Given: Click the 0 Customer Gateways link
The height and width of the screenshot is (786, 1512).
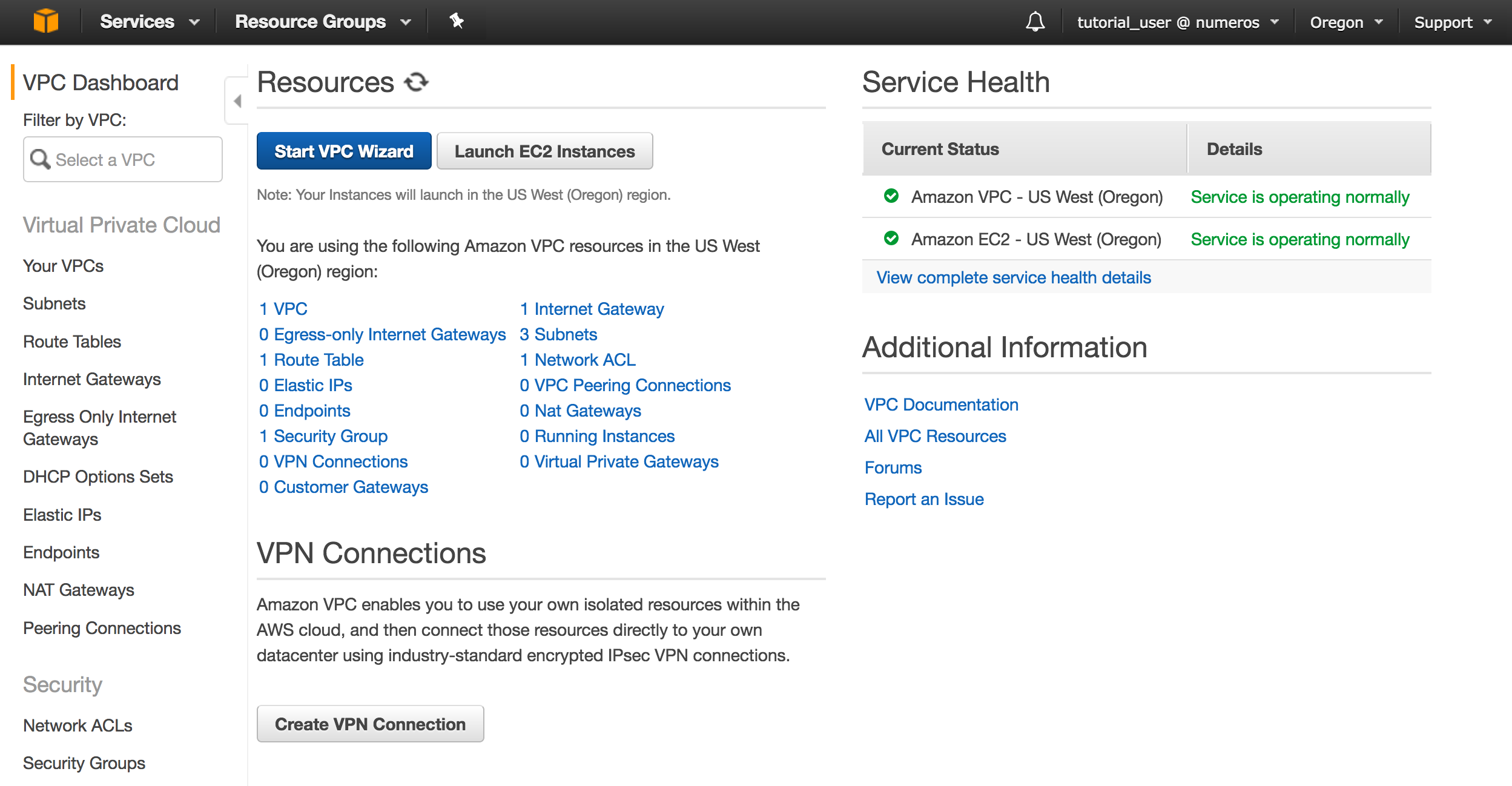Looking at the screenshot, I should tap(343, 487).
